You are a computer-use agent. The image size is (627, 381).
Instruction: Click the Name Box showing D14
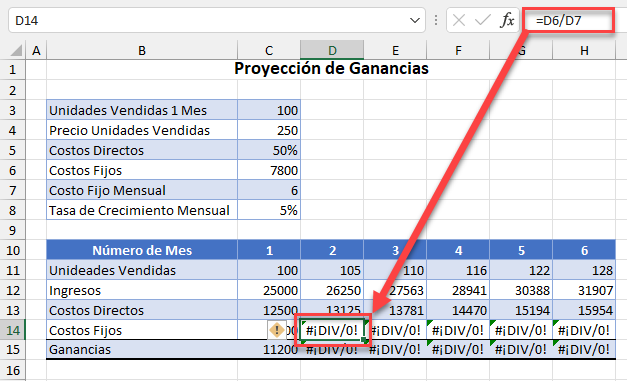(216, 20)
